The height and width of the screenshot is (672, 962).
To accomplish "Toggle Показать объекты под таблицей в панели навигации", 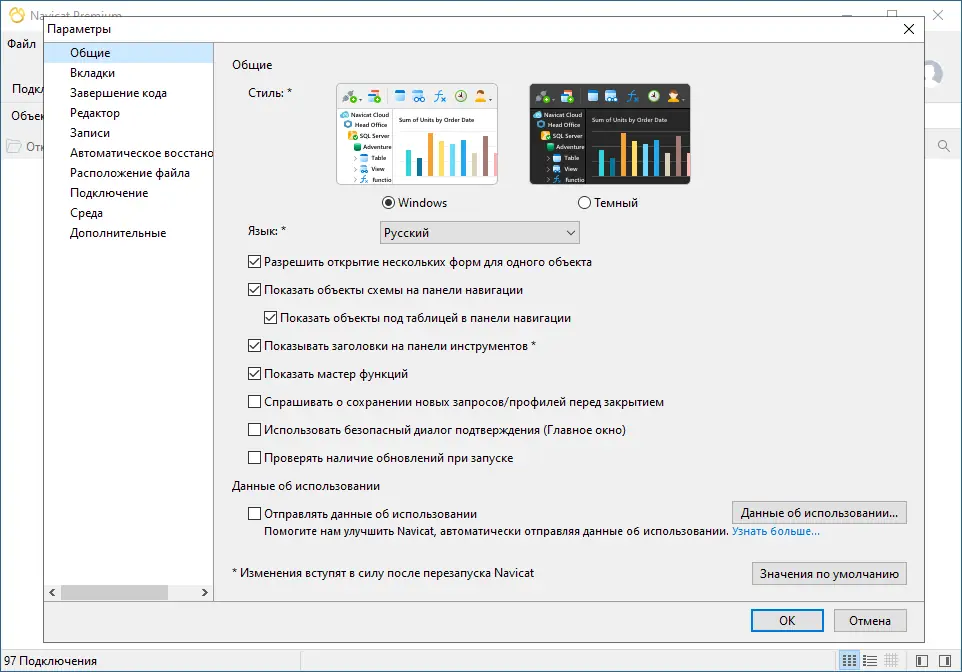I will tap(270, 318).
